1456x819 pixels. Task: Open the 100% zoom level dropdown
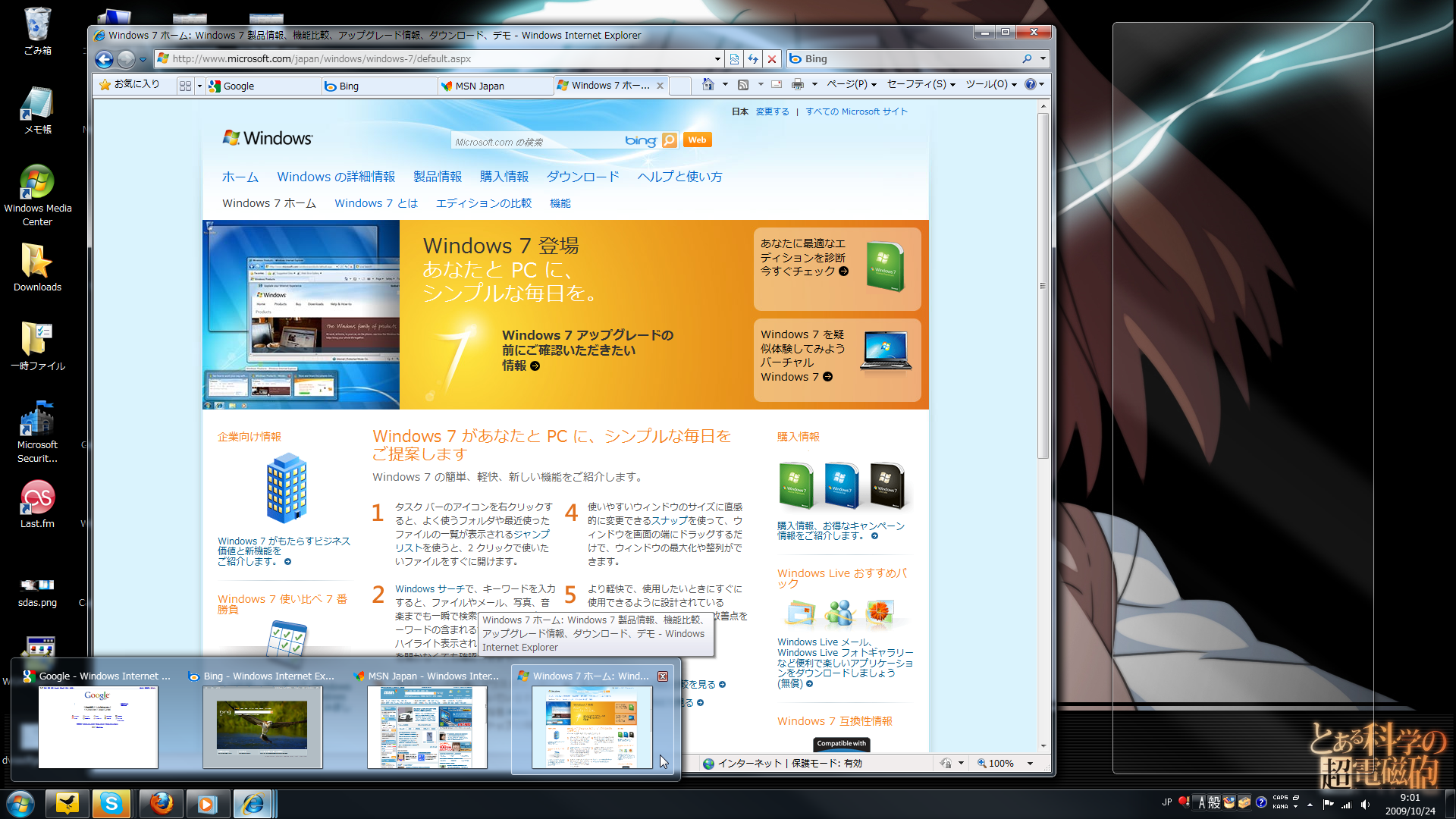click(x=1030, y=764)
